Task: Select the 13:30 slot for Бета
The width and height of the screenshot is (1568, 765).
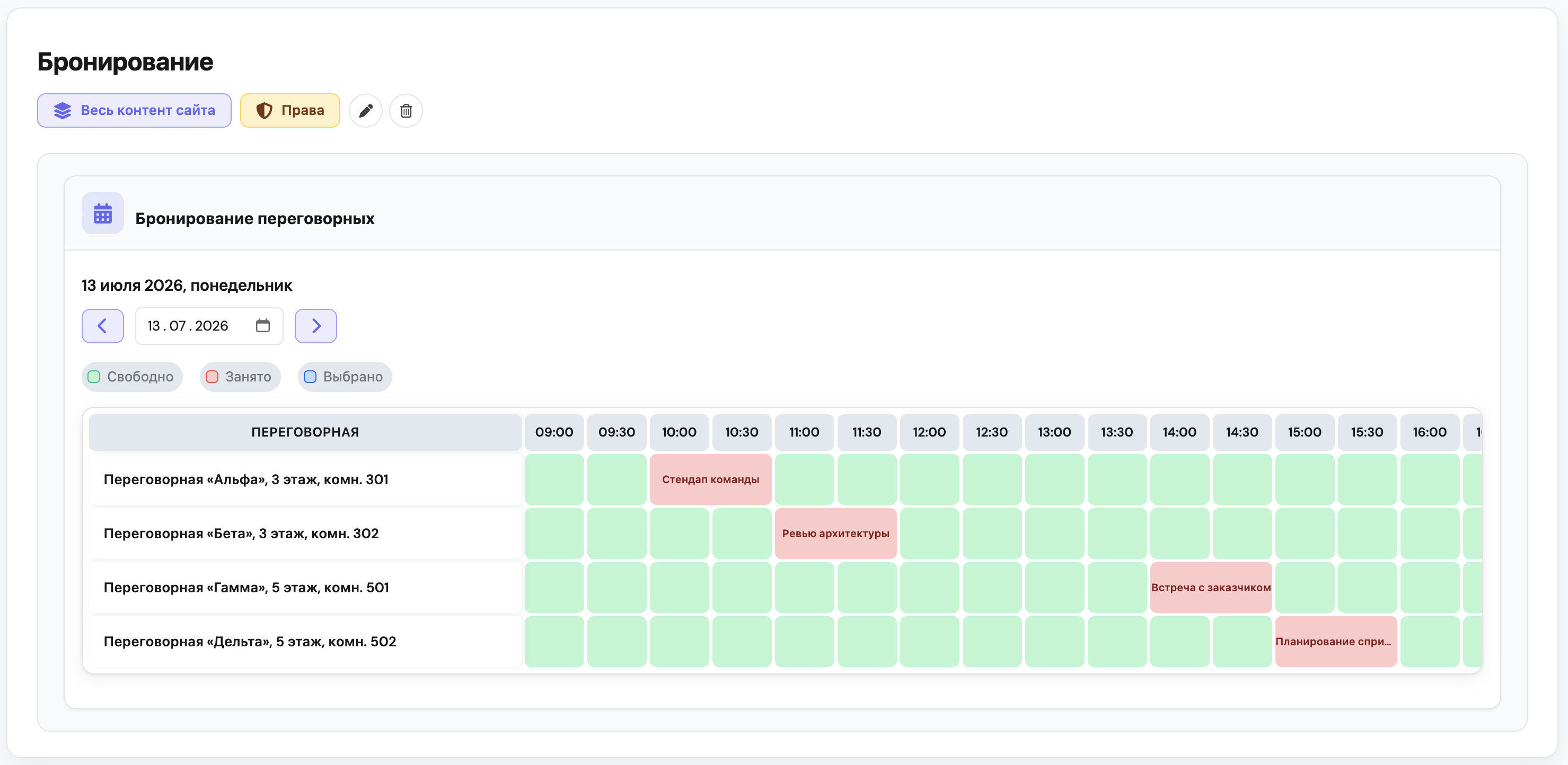Action: [x=1117, y=533]
